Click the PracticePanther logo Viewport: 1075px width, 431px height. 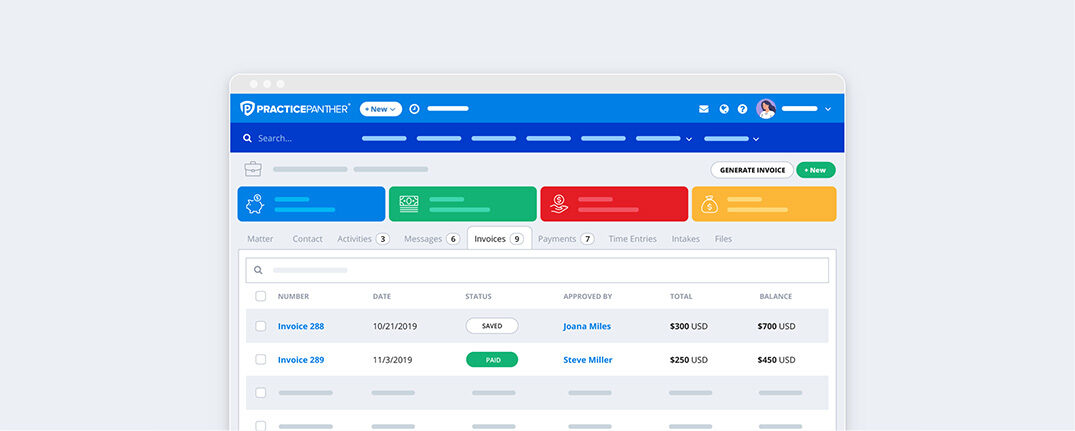[295, 108]
